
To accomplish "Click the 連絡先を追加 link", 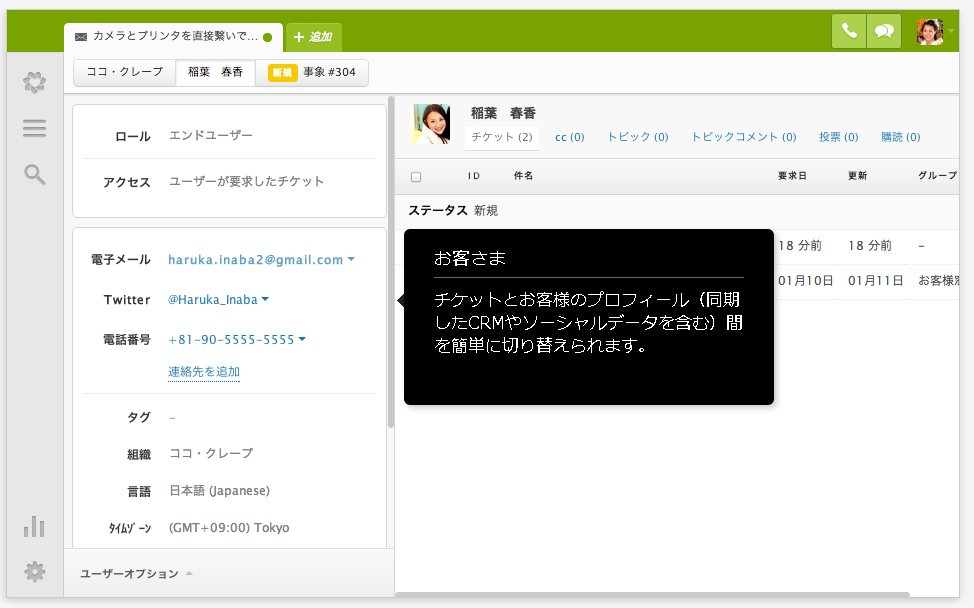I will point(204,371).
